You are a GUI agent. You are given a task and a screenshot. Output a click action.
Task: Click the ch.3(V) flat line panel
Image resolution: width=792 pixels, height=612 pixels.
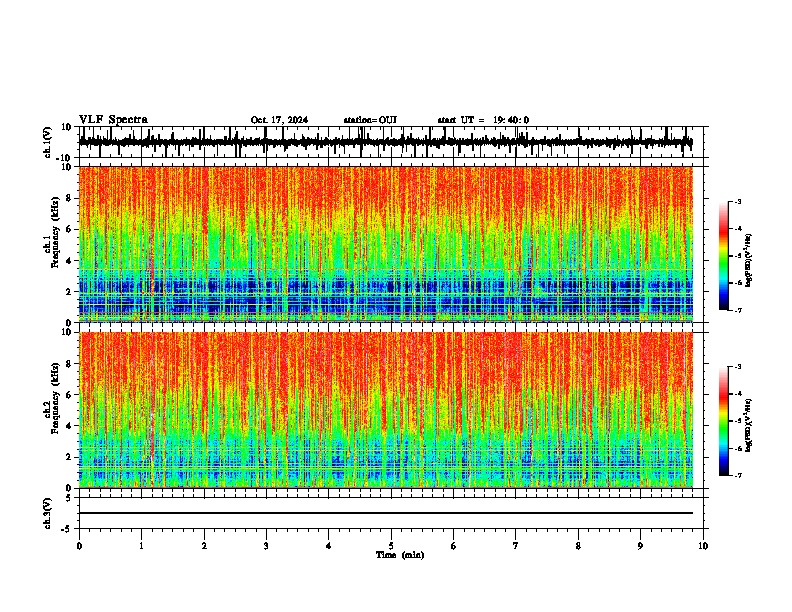pos(391,513)
